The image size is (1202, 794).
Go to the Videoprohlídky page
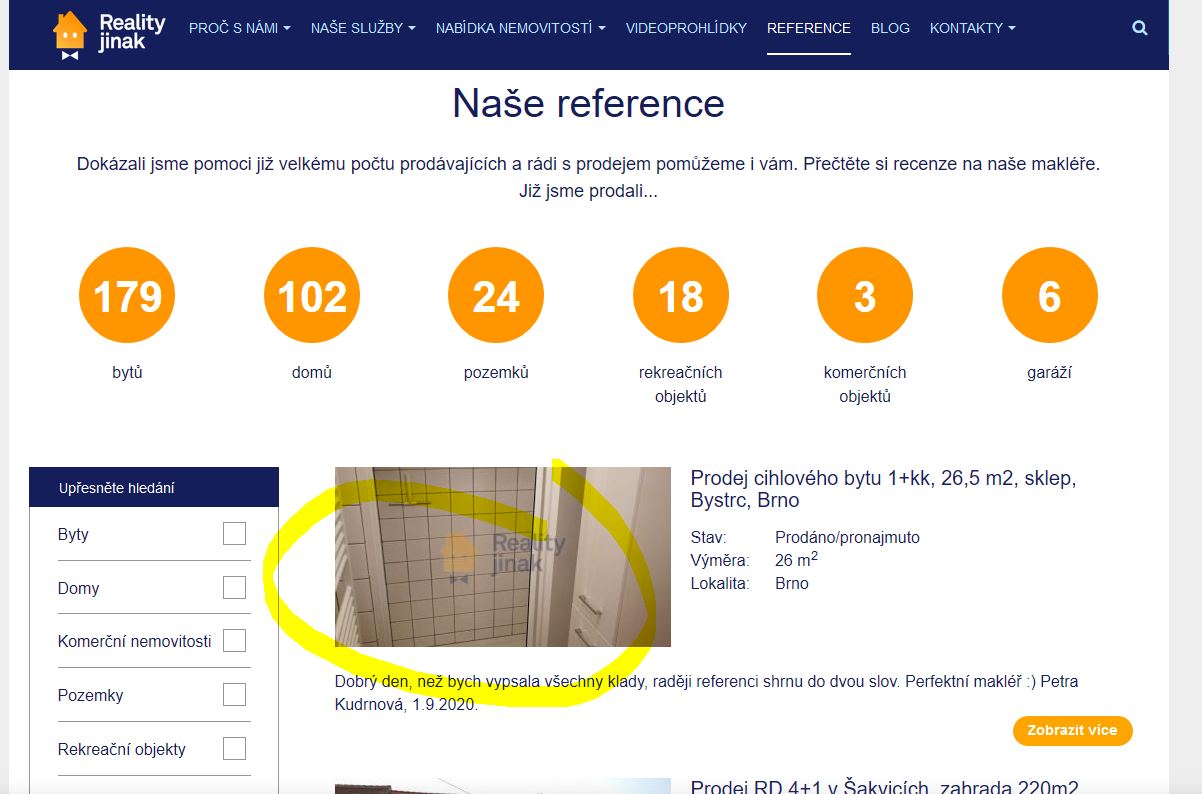coord(686,28)
